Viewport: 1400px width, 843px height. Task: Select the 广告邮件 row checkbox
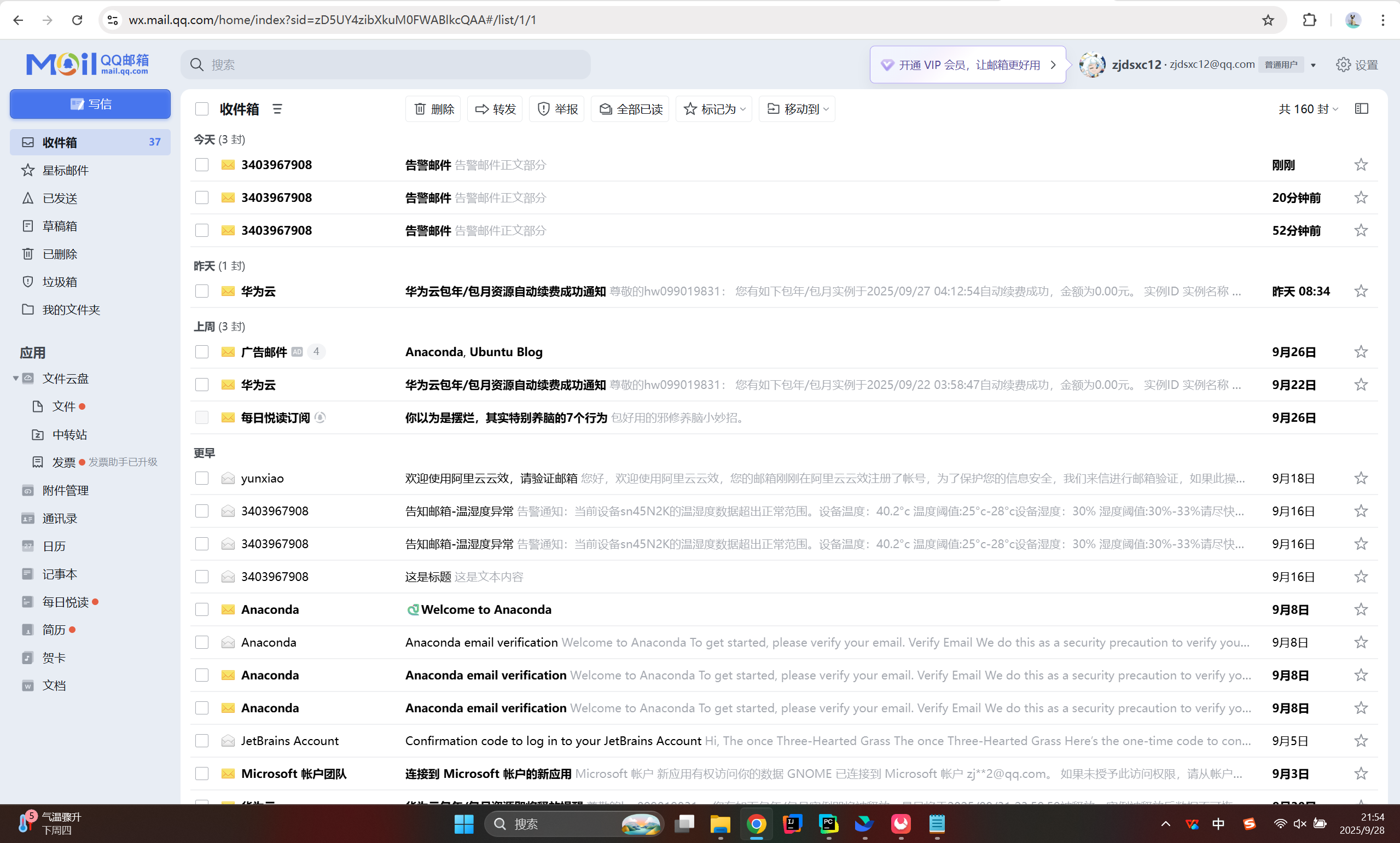tap(202, 352)
